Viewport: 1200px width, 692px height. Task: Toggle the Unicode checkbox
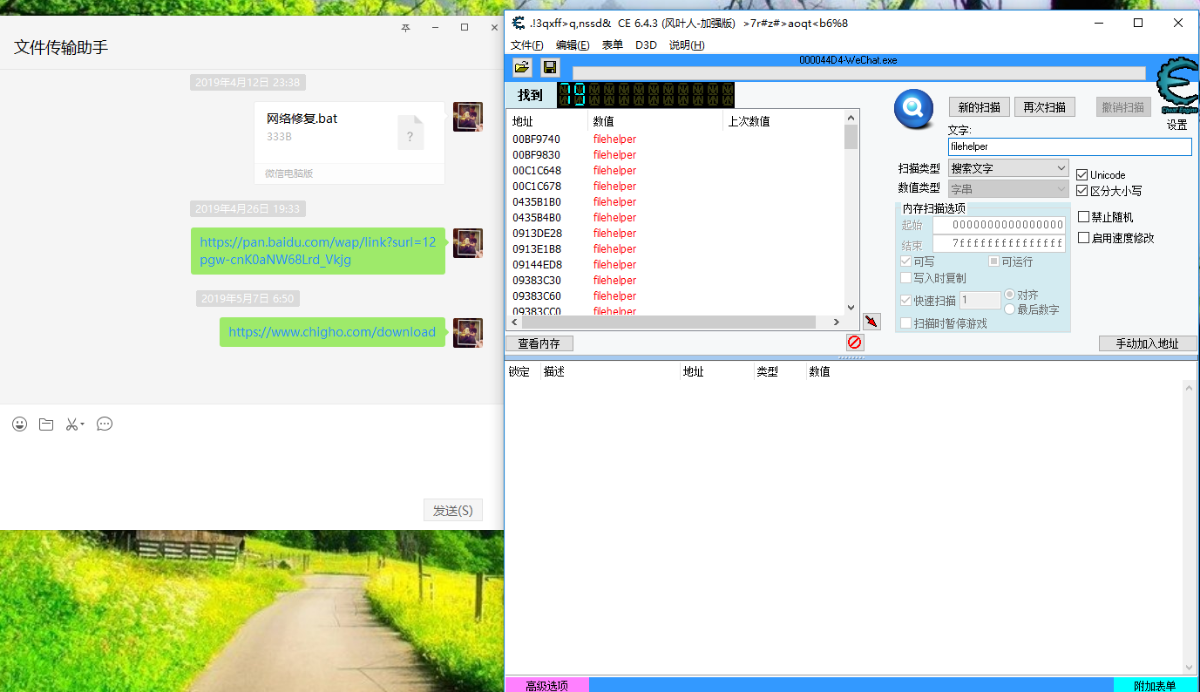coord(1082,175)
